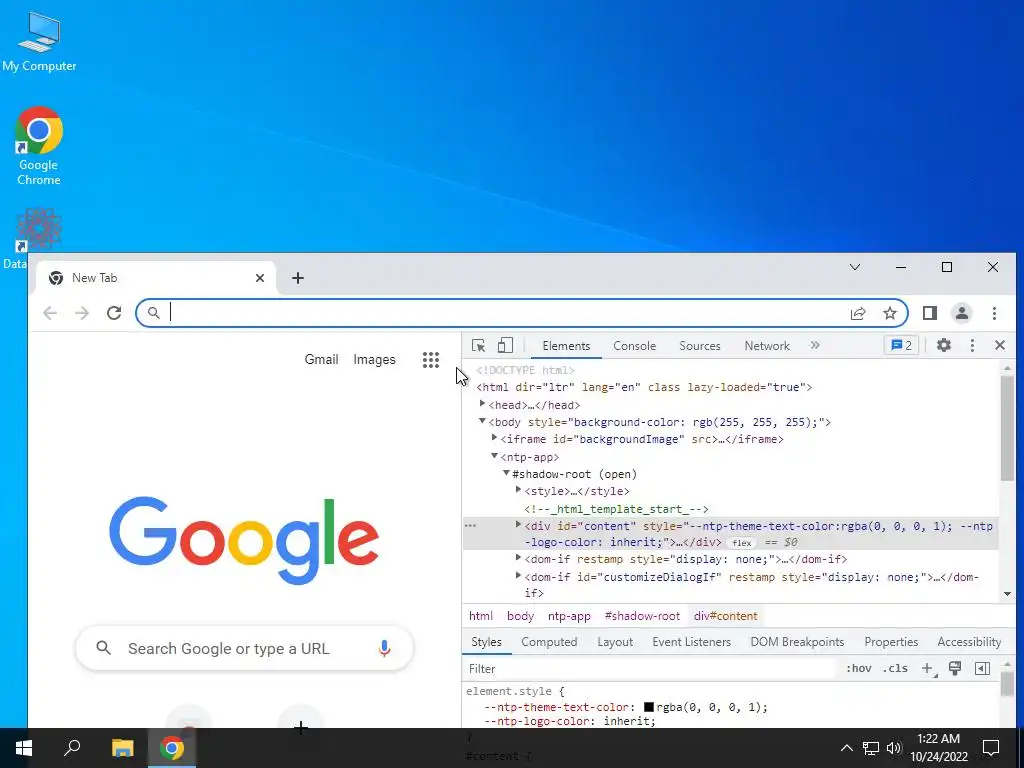The width and height of the screenshot is (1024, 768).
Task: Start voice search microphone icon
Action: 385,648
